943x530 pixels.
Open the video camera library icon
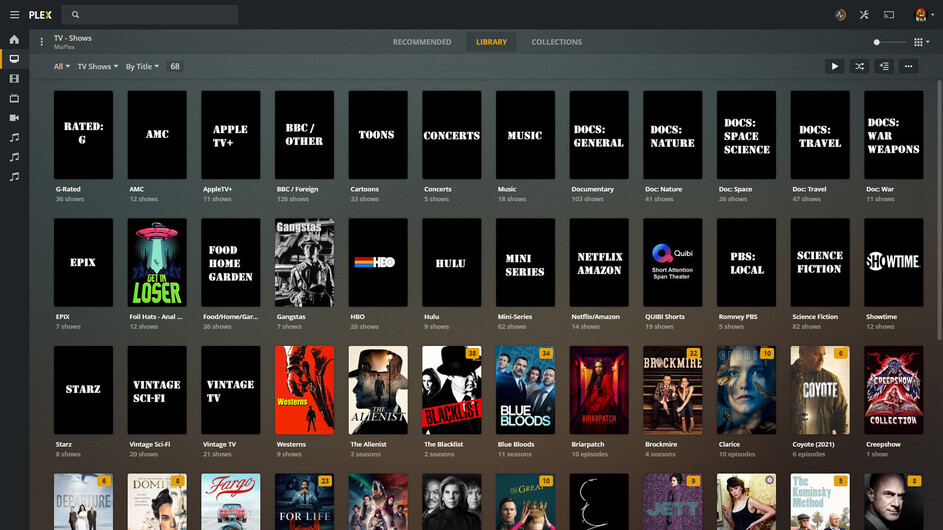(14, 118)
